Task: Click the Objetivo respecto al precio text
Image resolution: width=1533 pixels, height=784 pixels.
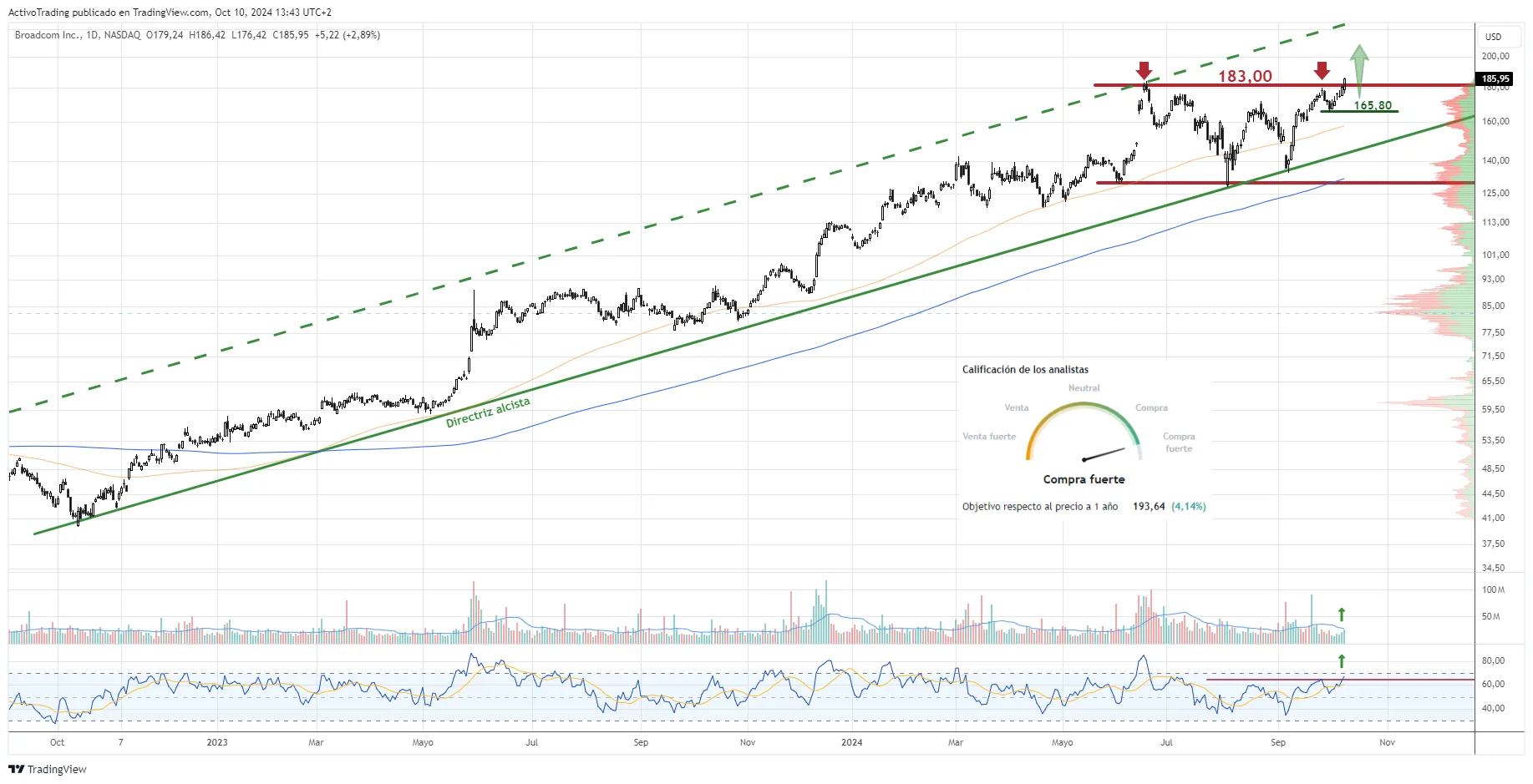Action: (1040, 507)
